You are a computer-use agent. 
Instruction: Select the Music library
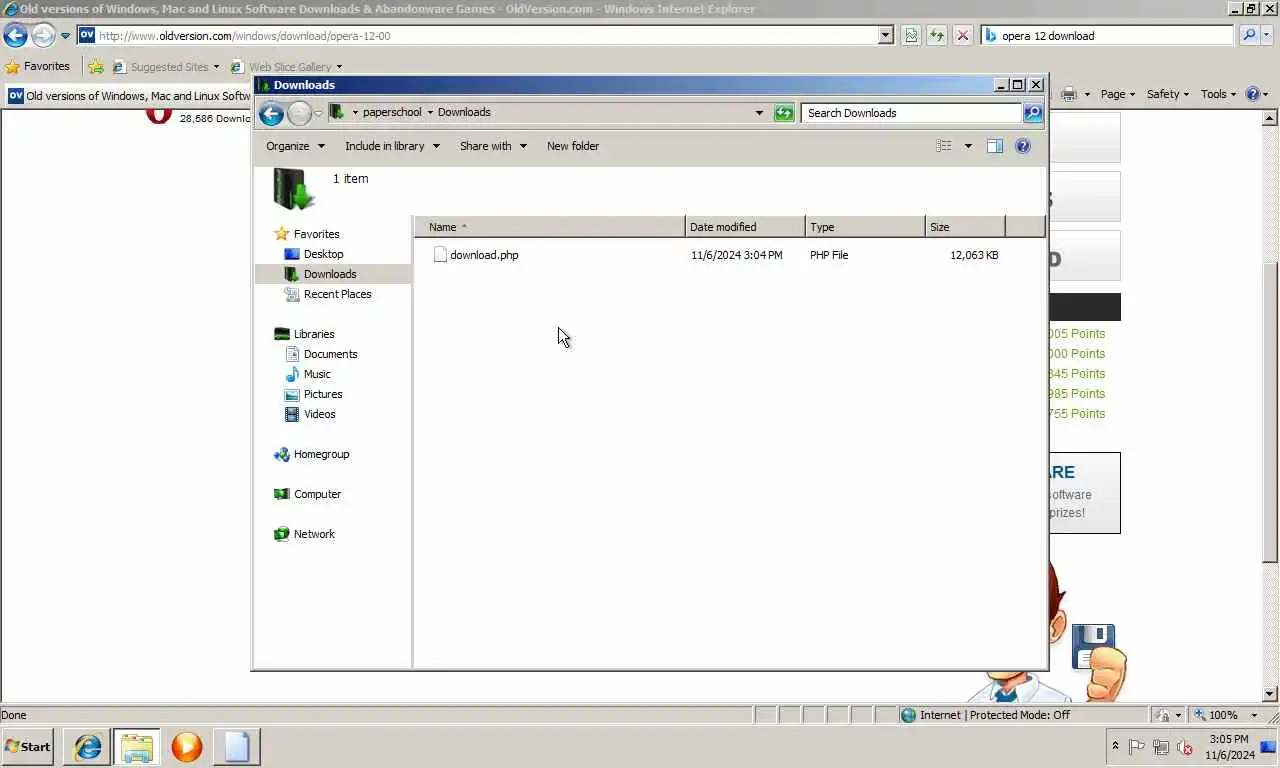(x=317, y=374)
